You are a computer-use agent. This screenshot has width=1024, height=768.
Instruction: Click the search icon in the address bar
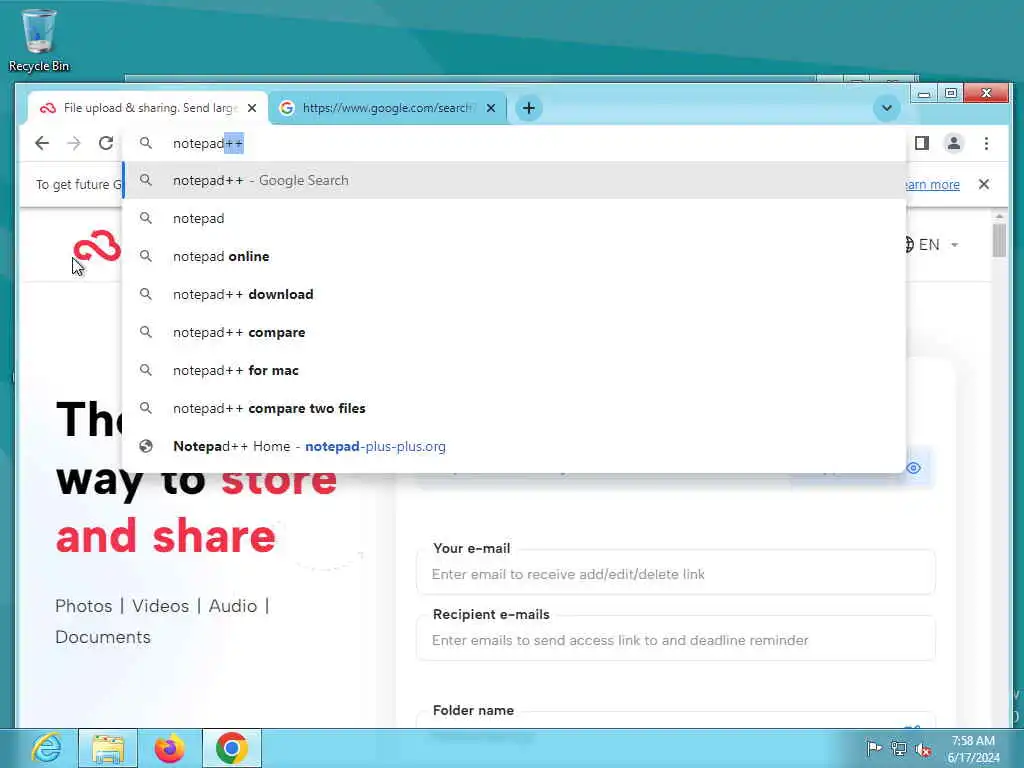point(146,143)
